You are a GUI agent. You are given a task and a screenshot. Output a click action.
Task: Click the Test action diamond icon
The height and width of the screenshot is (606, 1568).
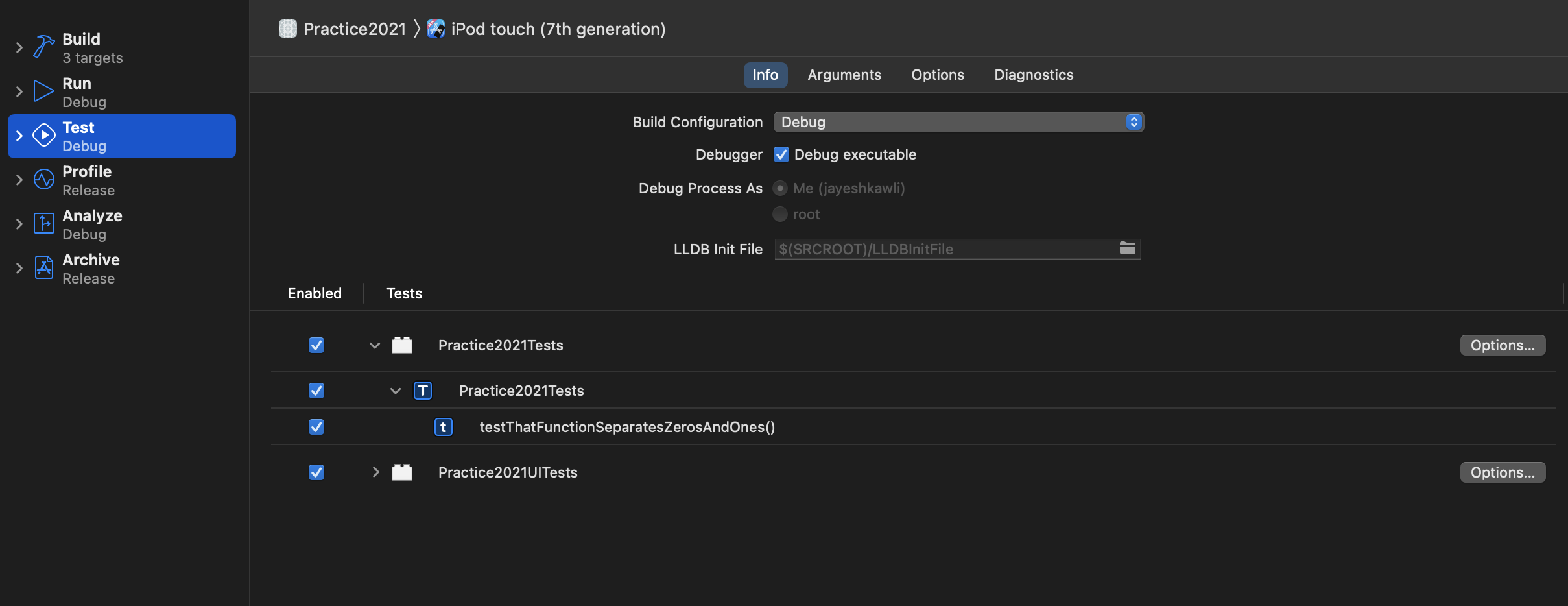tap(43, 136)
